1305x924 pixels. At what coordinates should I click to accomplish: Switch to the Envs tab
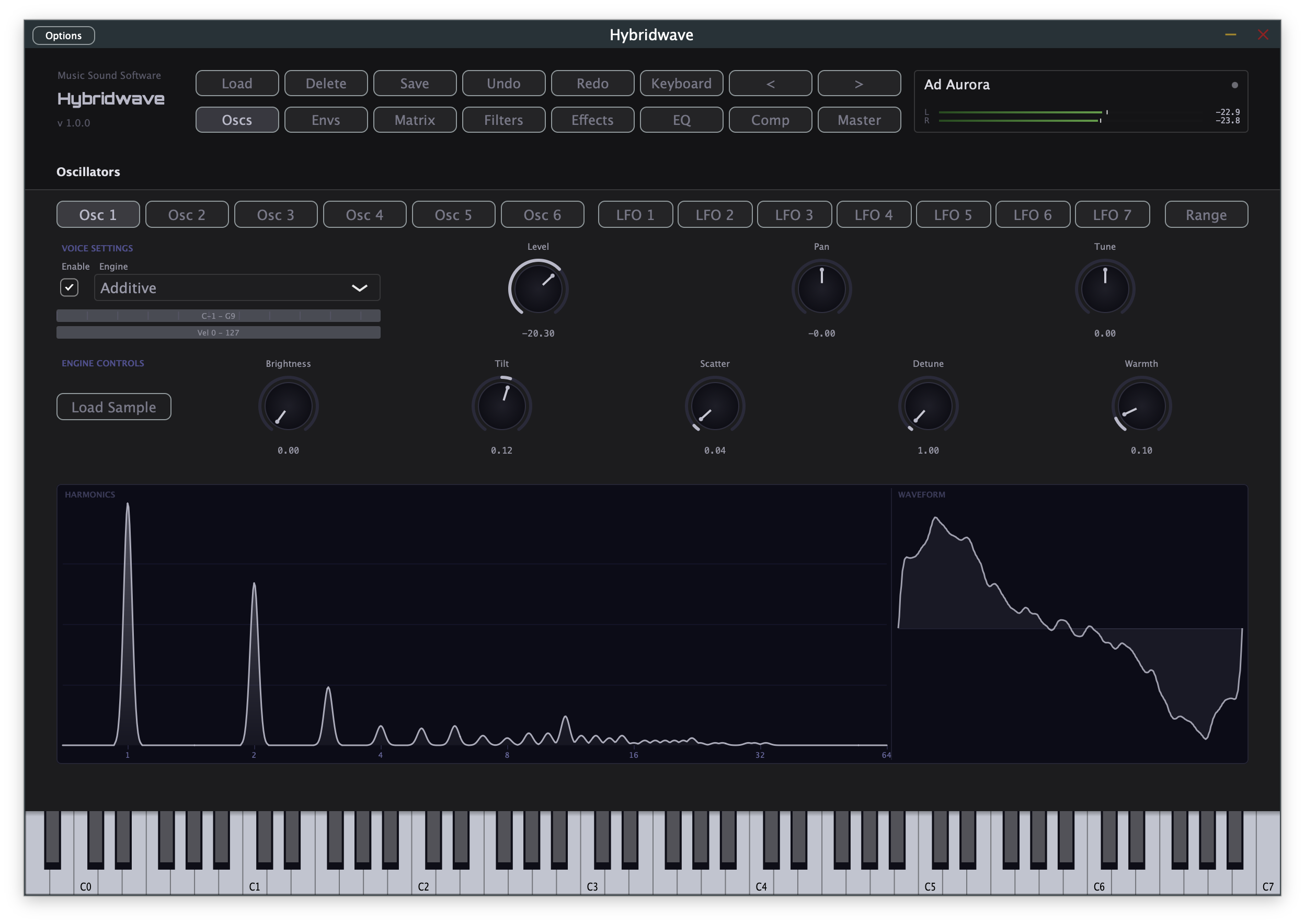[x=326, y=120]
